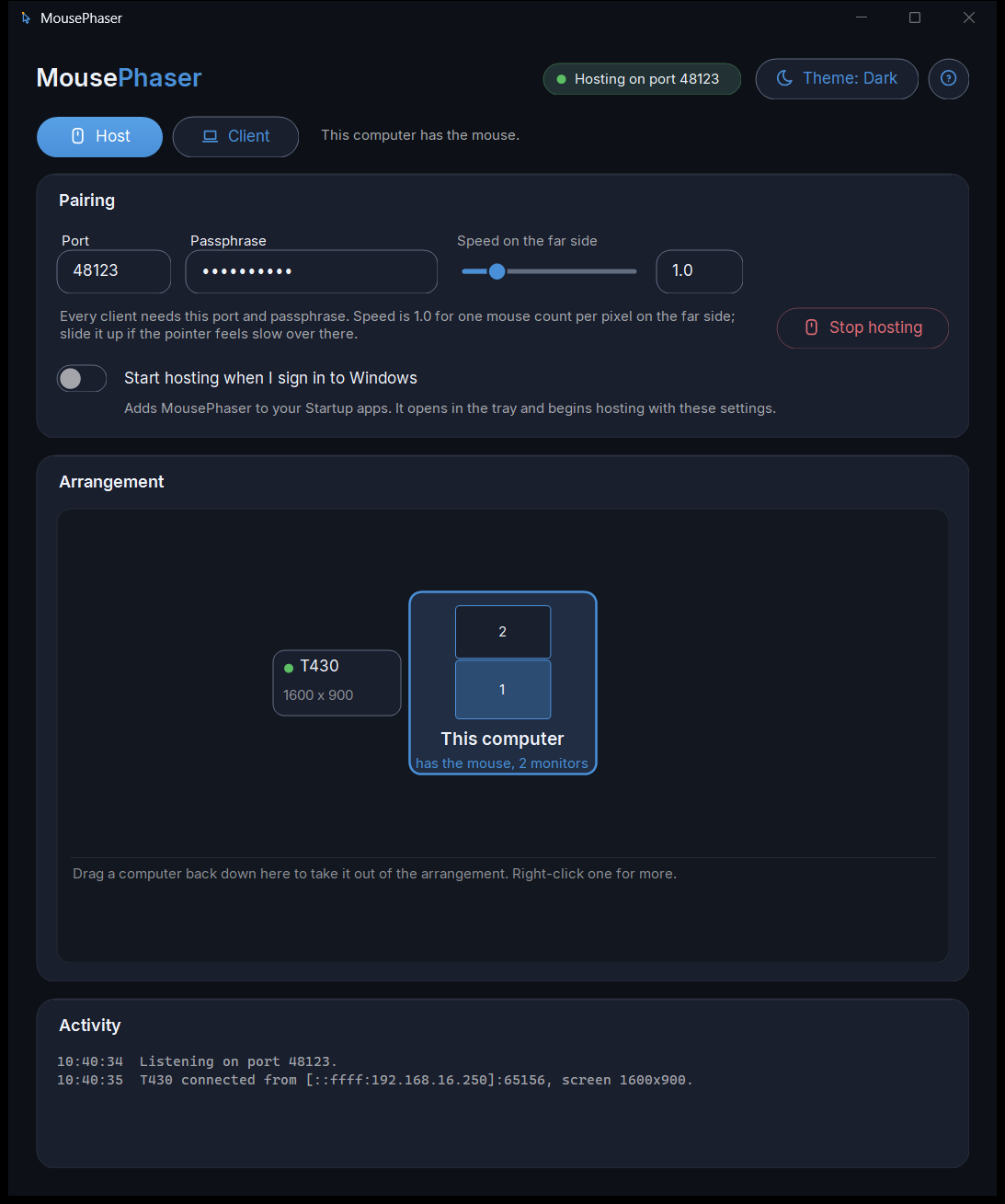Click the Stop hosting button
The width and height of the screenshot is (1005, 1204).
[x=862, y=328]
